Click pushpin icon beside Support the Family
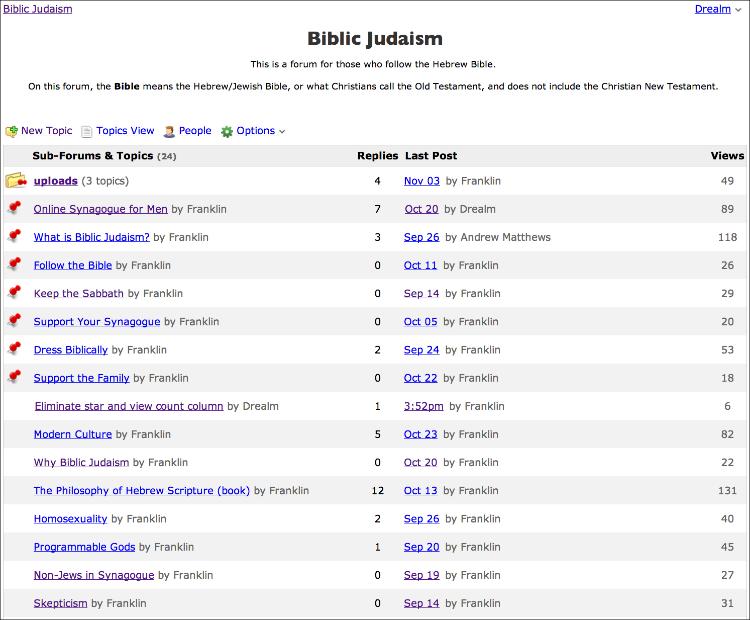Viewport: 750px width, 620px height. [14, 377]
